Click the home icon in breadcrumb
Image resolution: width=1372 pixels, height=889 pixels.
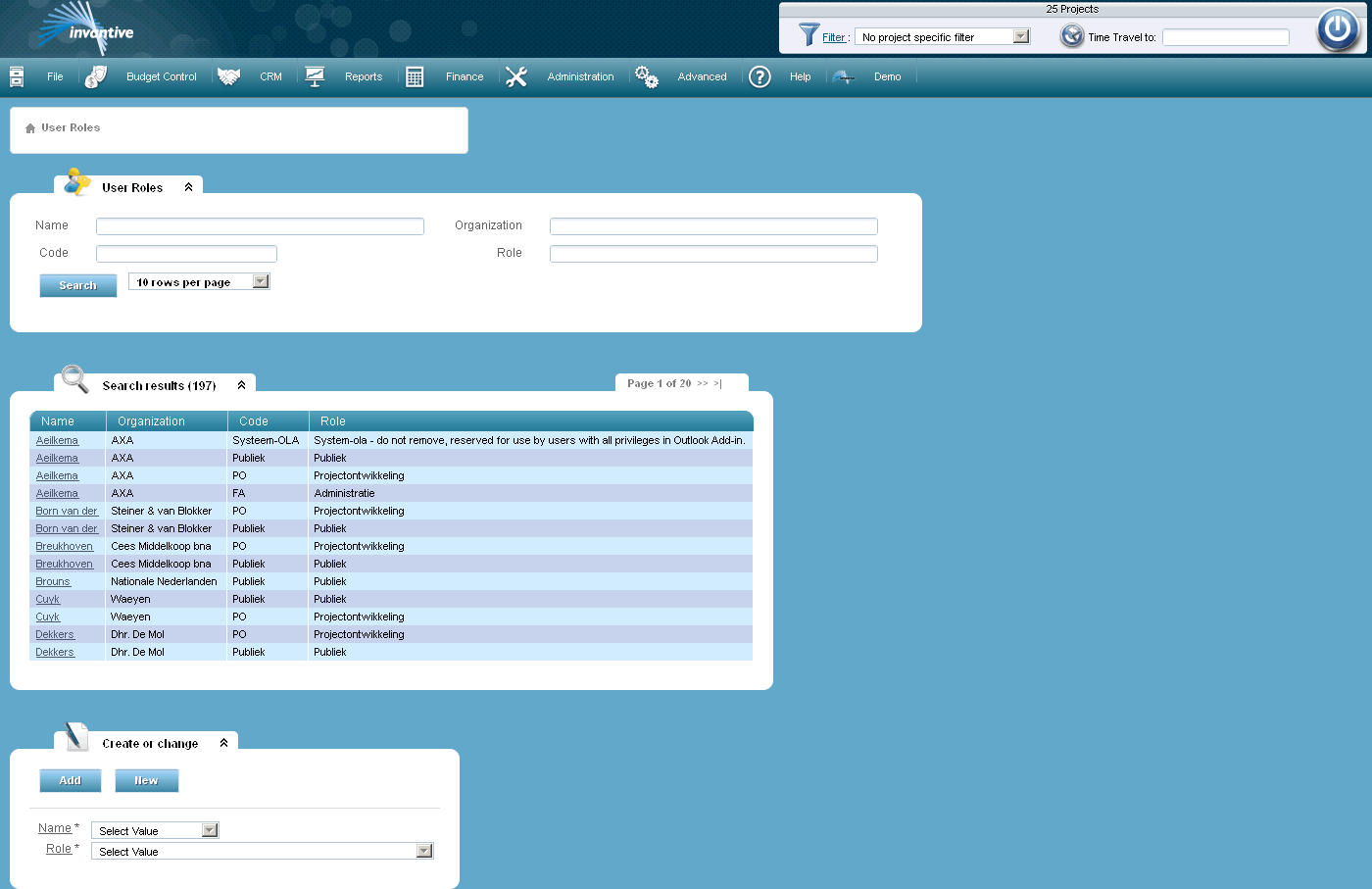click(30, 128)
